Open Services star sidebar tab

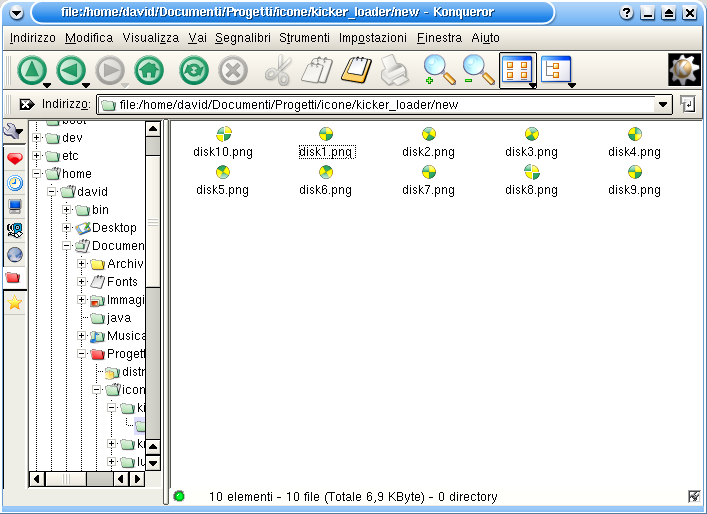[x=14, y=303]
